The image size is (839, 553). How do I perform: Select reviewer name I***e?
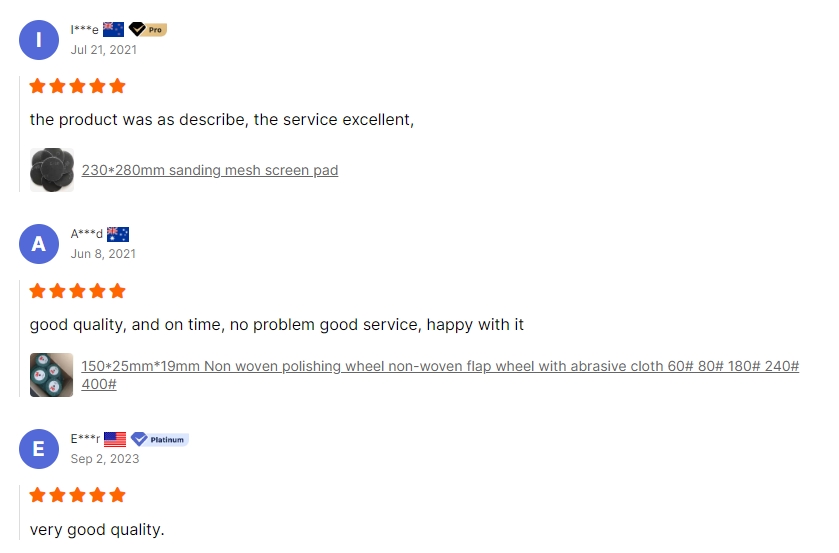click(x=85, y=30)
